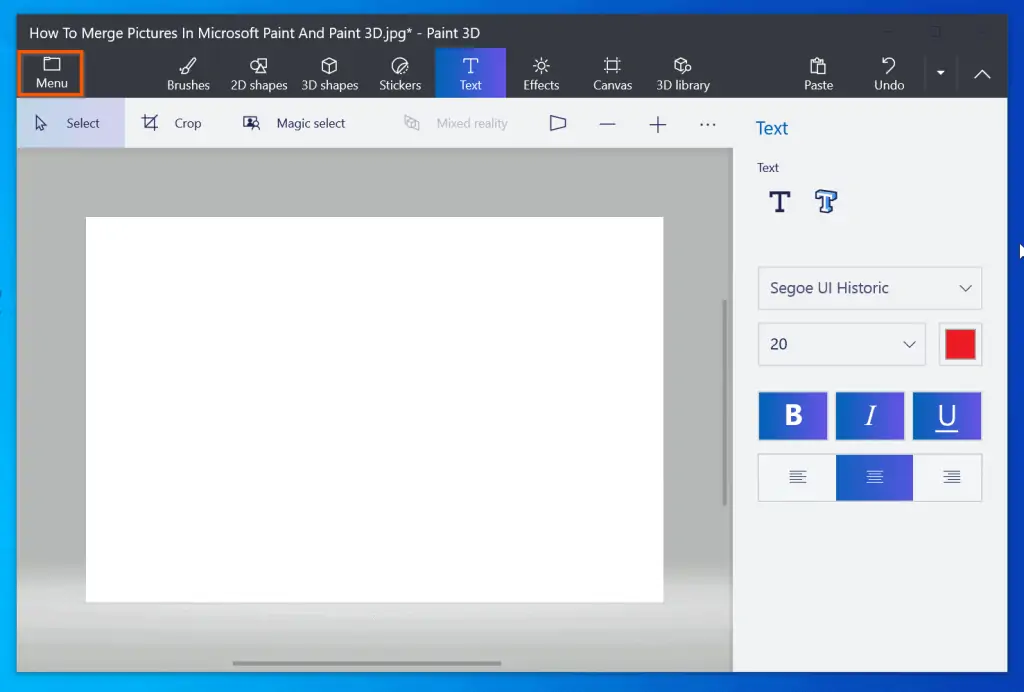Image resolution: width=1024 pixels, height=692 pixels.
Task: Toggle Italic text formatting
Action: (870, 416)
